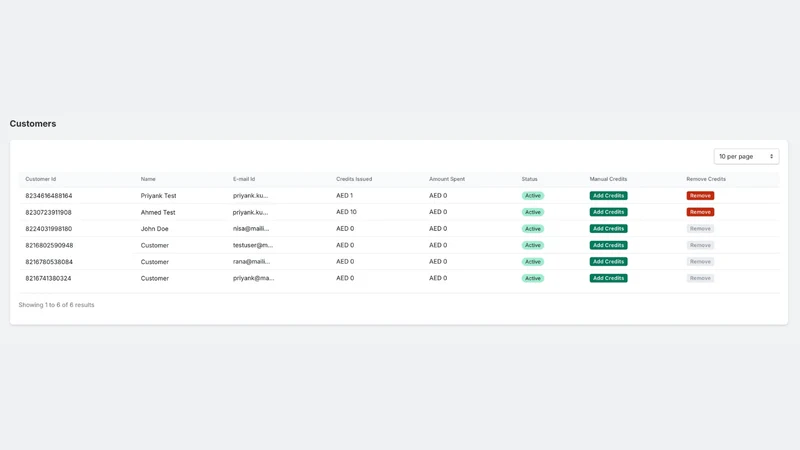The image size is (800, 450).
Task: Click the Name column header
Action: 148,179
